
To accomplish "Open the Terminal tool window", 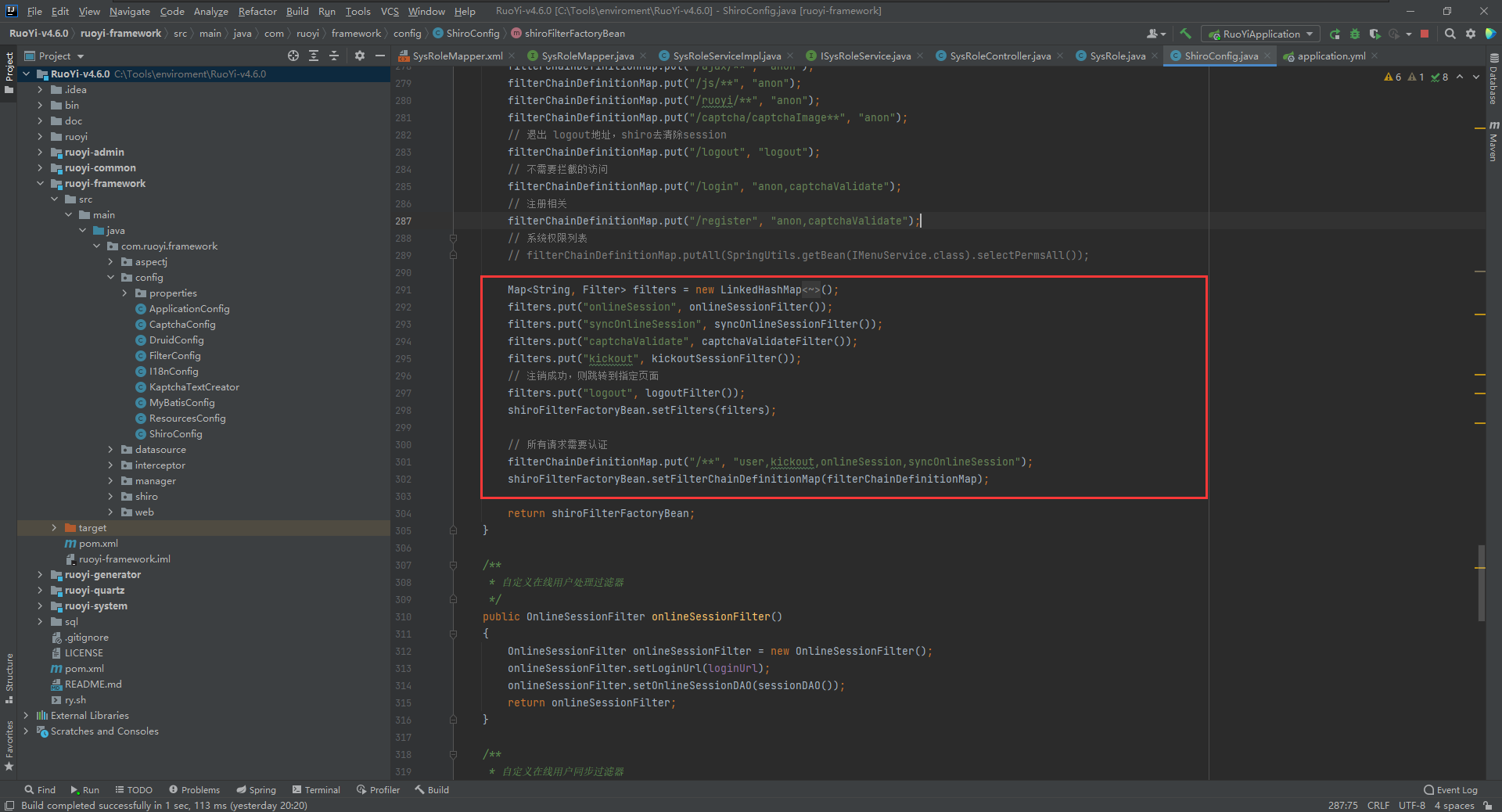I will [x=316, y=789].
